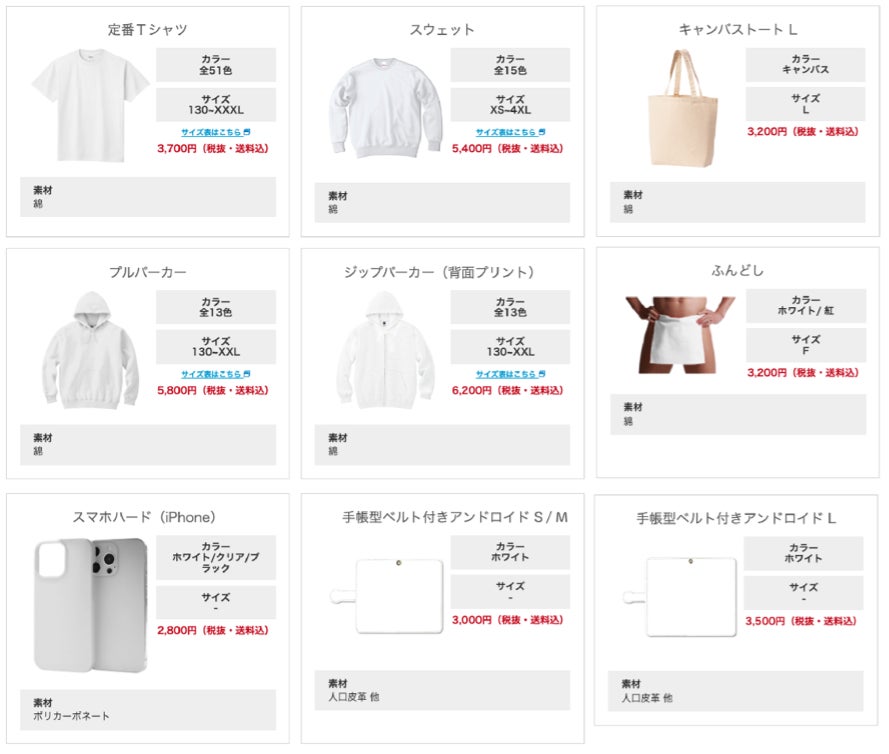The image size is (889, 754).
Task: Click the white sweatshirt product image
Action: (x=385, y=110)
